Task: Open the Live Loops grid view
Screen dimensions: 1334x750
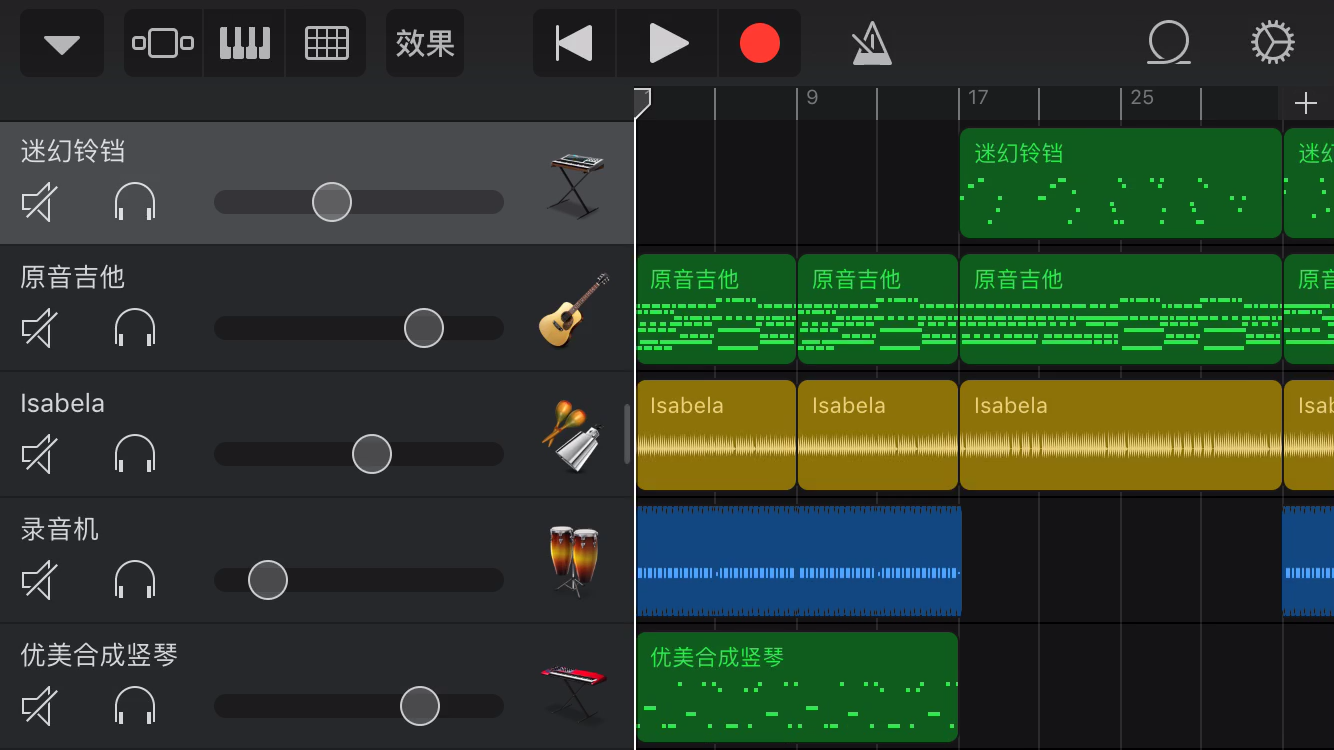Action: coord(326,43)
